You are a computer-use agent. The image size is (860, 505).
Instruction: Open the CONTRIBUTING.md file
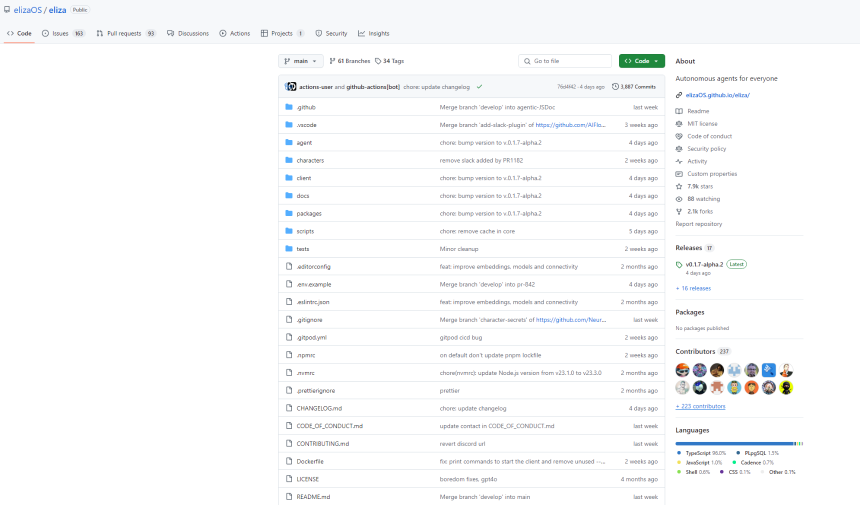click(x=322, y=444)
